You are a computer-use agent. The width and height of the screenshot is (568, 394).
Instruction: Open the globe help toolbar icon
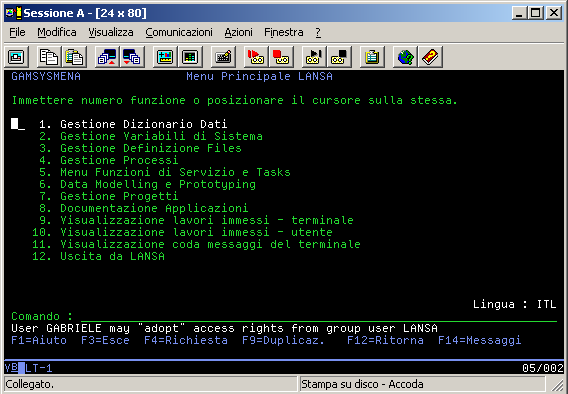[405, 57]
